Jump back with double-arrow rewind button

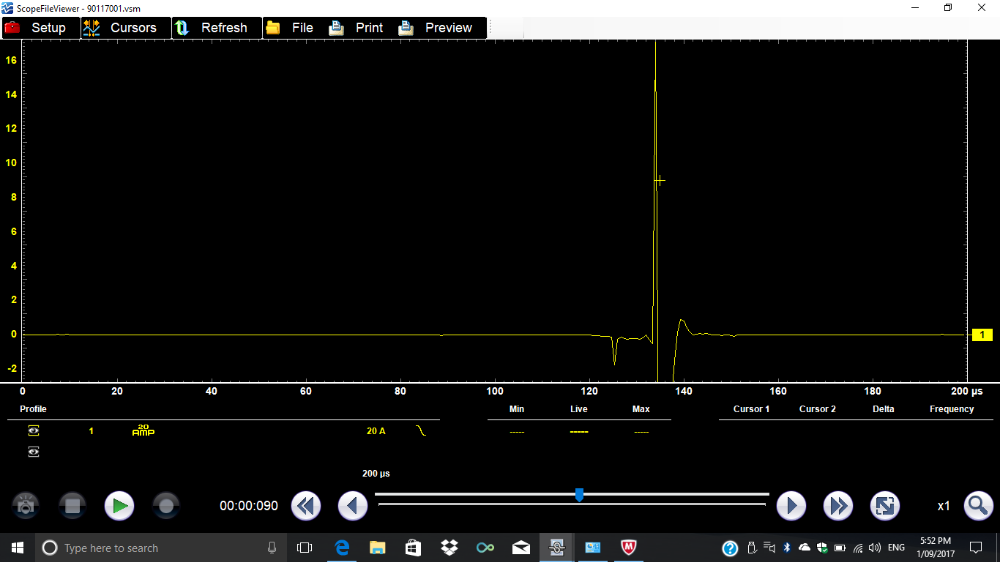click(306, 506)
